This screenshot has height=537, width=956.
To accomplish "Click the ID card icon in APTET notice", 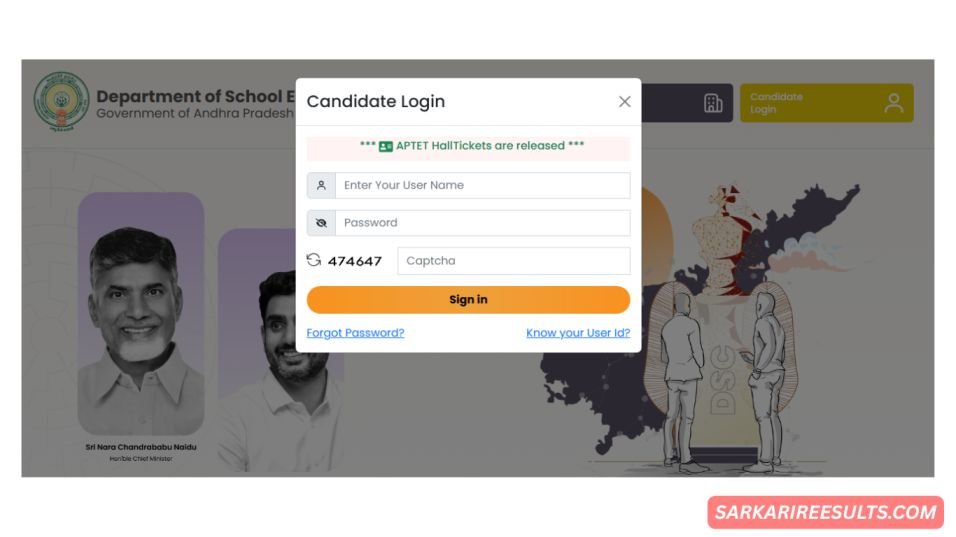I will click(x=385, y=146).
